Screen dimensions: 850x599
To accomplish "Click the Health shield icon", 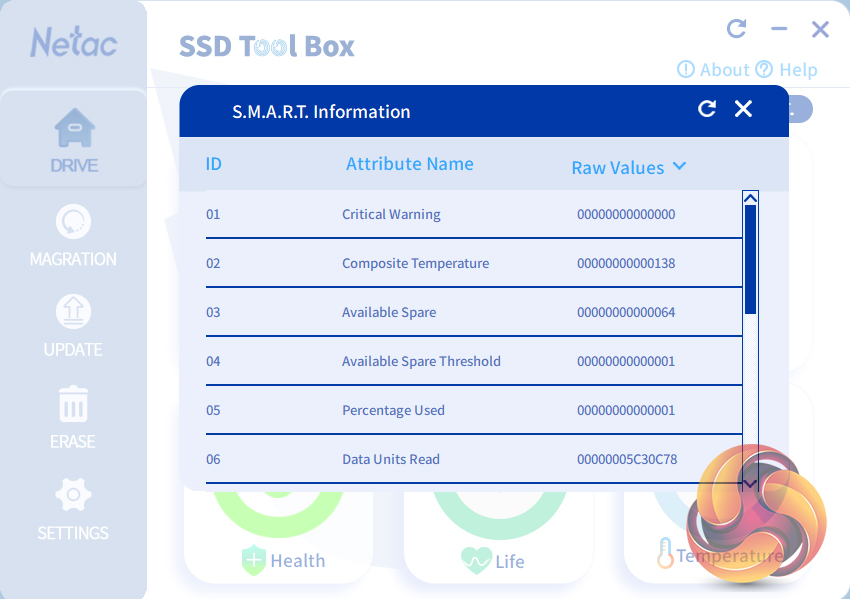I will click(254, 560).
